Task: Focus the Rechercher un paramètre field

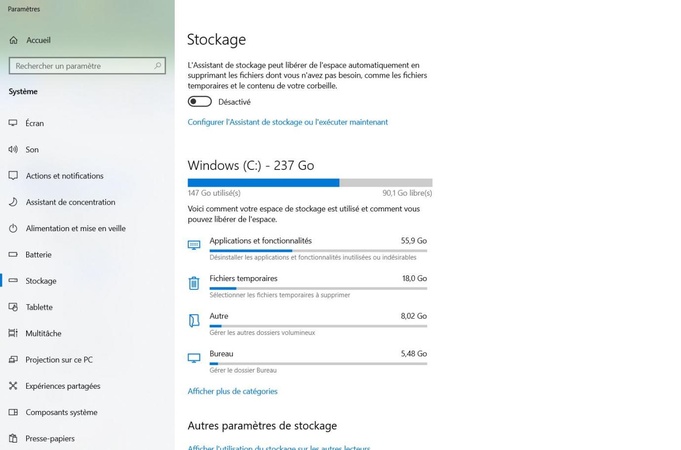Action: [80, 66]
